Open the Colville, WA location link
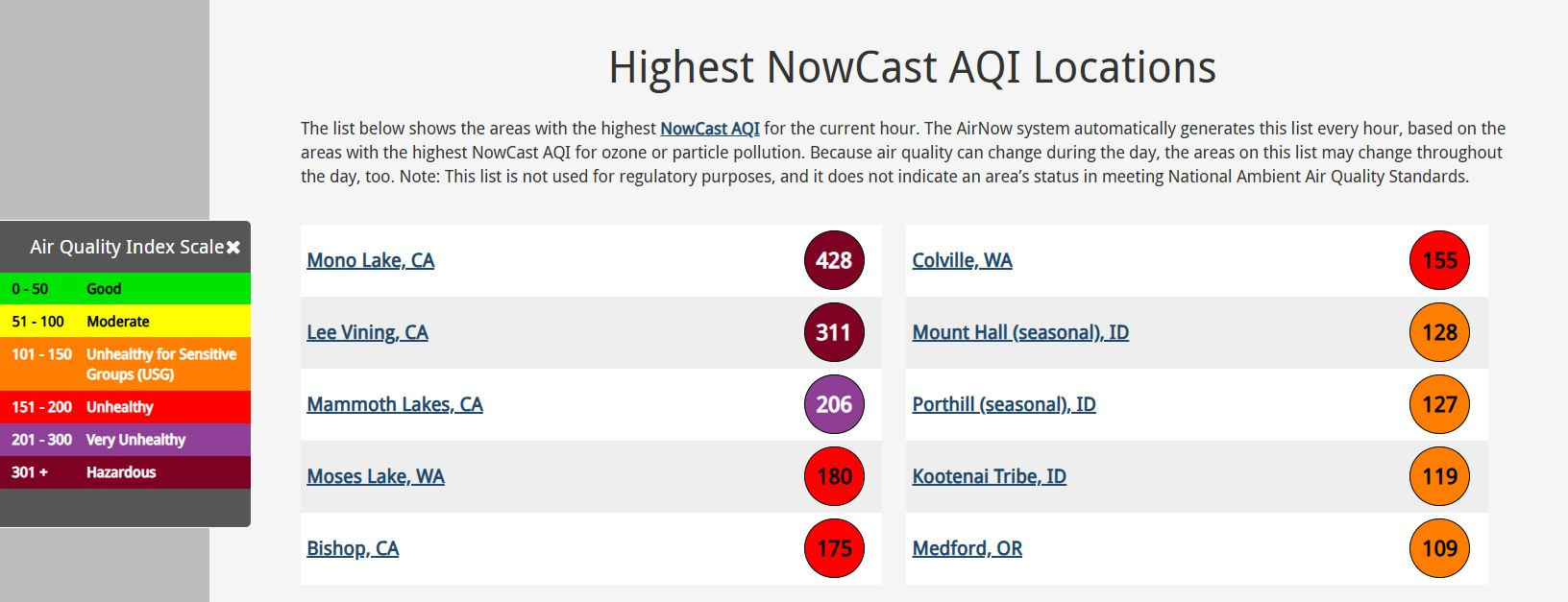The width and height of the screenshot is (1568, 602). (x=963, y=260)
